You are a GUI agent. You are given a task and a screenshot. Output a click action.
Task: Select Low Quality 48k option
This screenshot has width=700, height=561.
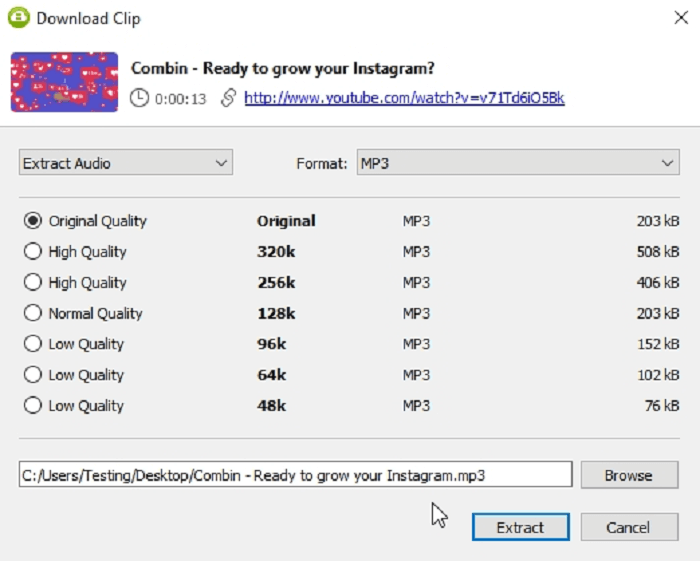(33, 406)
